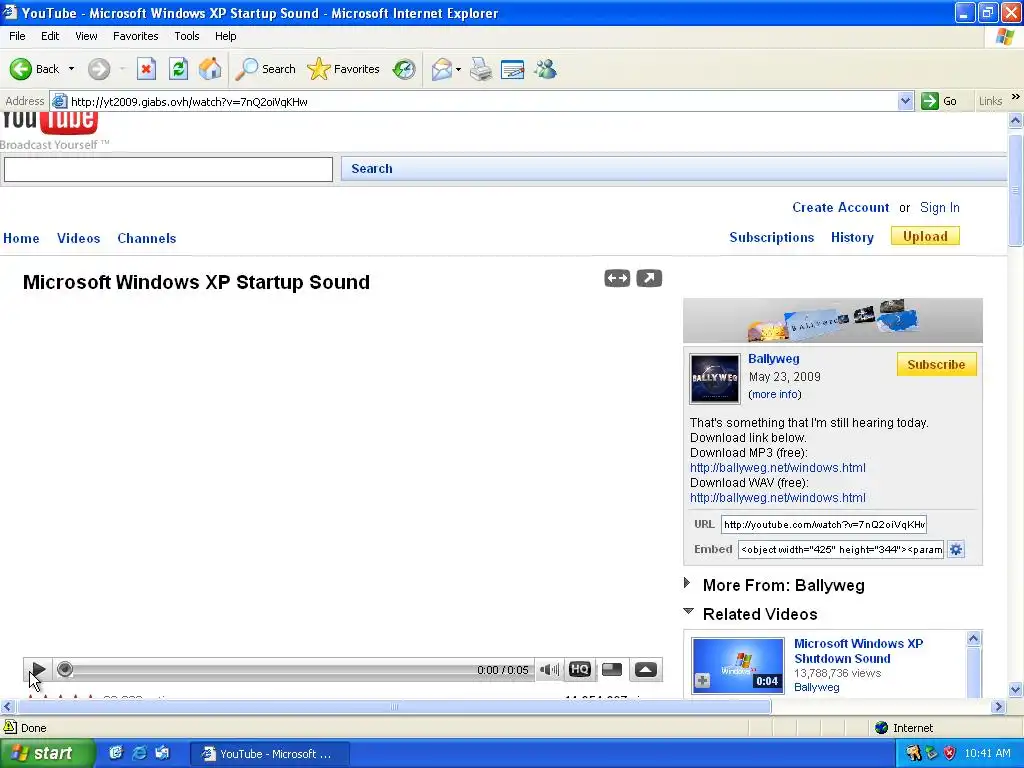Click the yellow Upload button
The image size is (1024, 768).
(x=925, y=236)
